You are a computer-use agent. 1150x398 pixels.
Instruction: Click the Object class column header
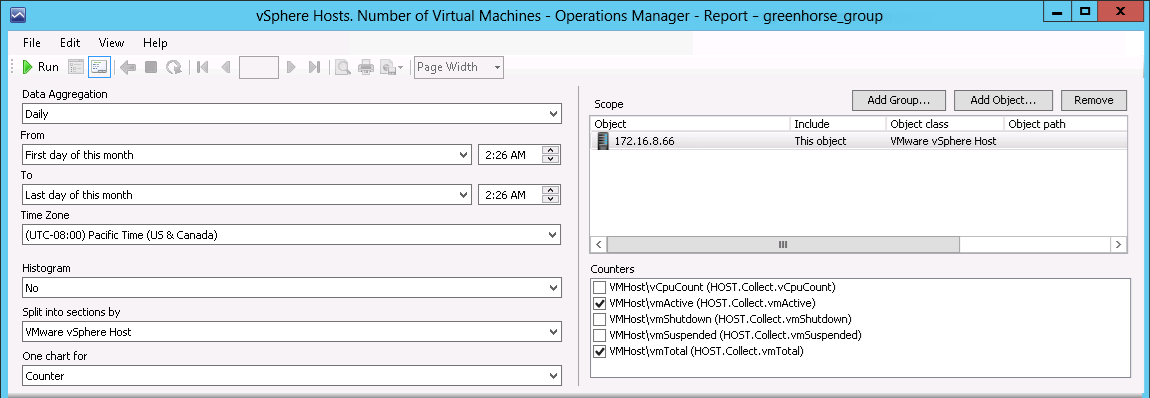[945, 124]
